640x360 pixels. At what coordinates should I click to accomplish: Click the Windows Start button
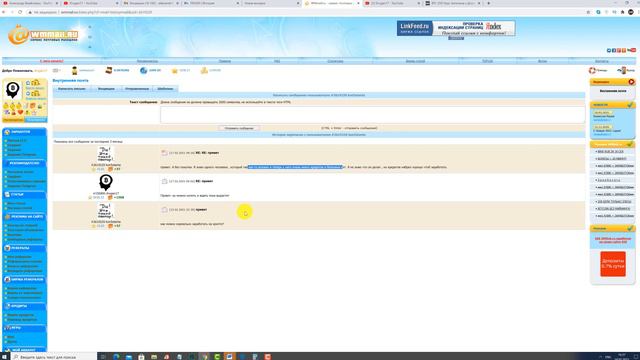point(5,356)
